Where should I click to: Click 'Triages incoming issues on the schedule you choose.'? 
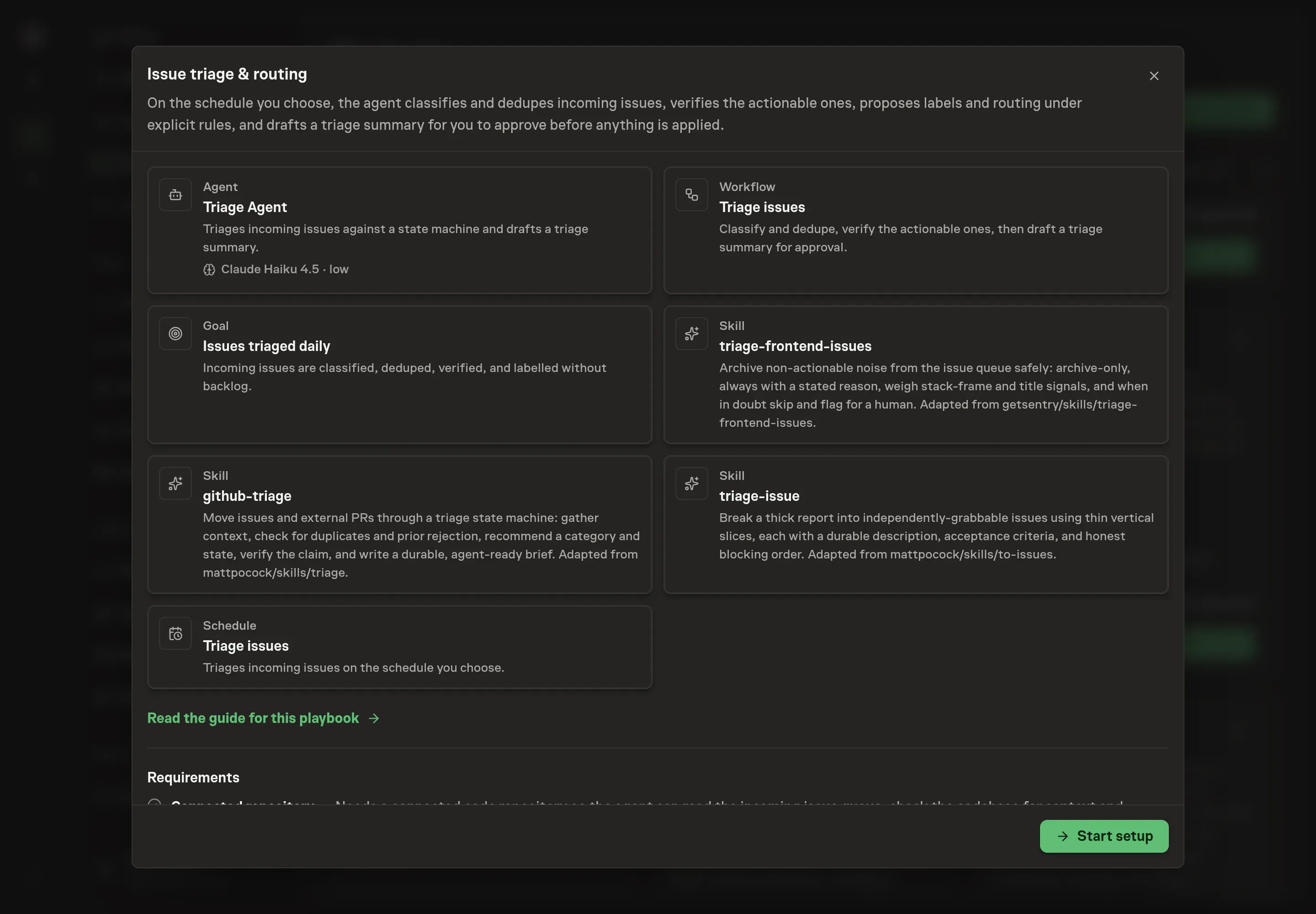point(353,667)
